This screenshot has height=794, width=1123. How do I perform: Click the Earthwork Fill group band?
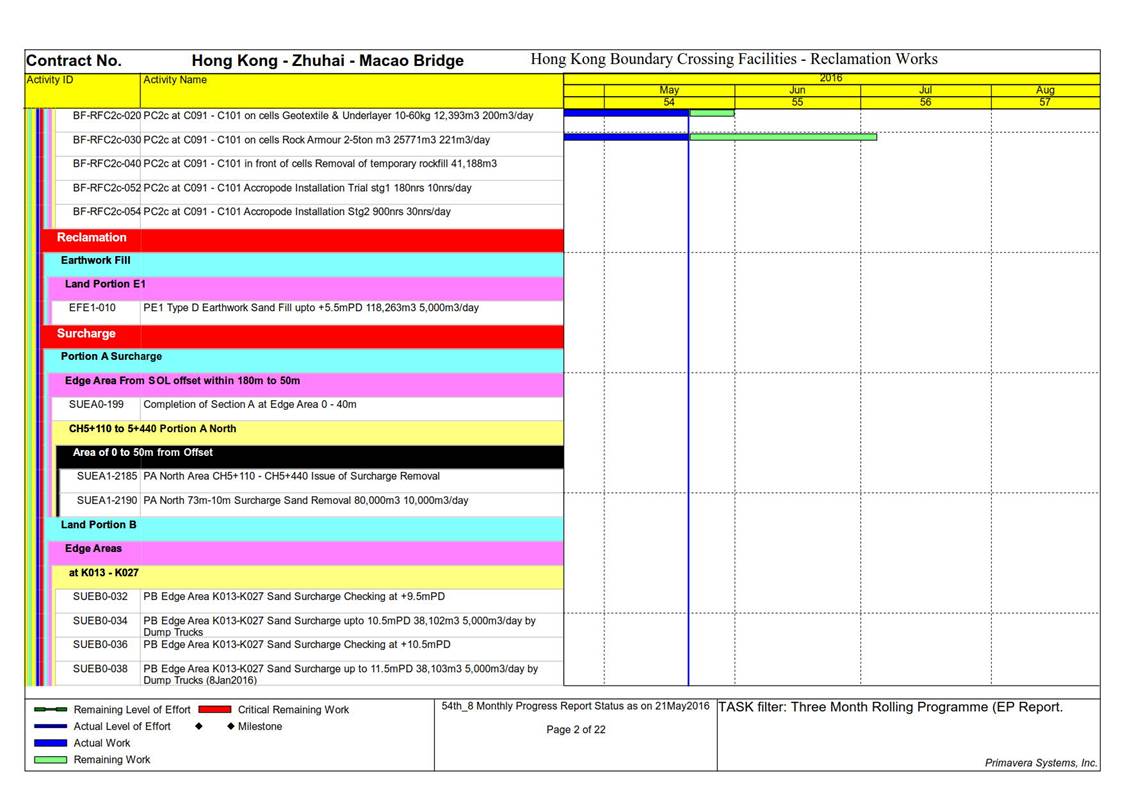click(x=304, y=264)
